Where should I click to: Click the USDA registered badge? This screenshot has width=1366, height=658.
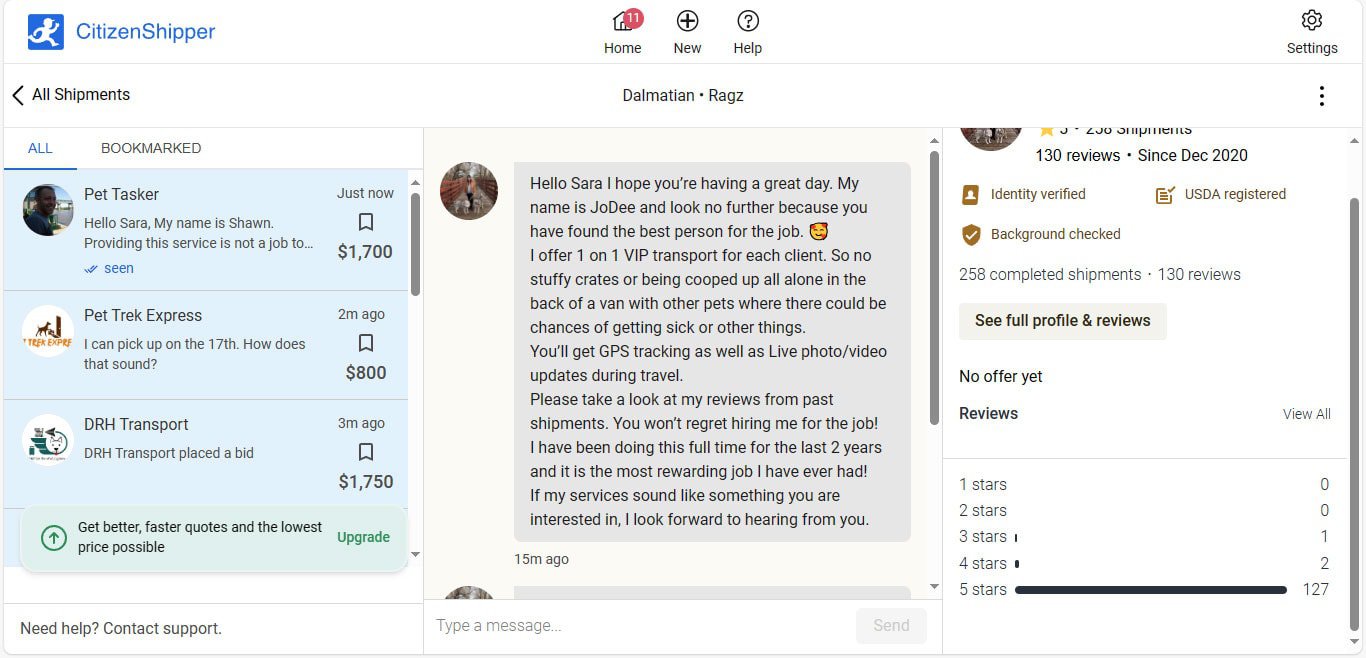[1220, 194]
